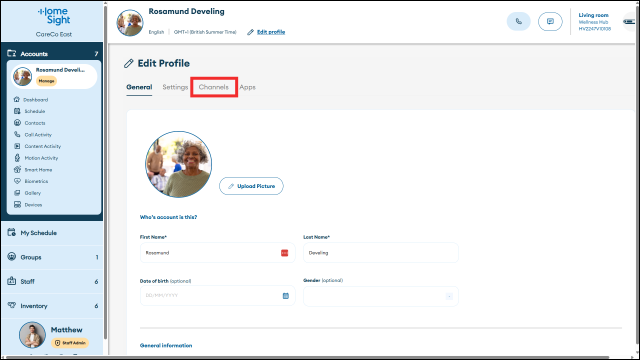Switch to the Settings tab
This screenshot has height=360, width=640.
(x=175, y=87)
